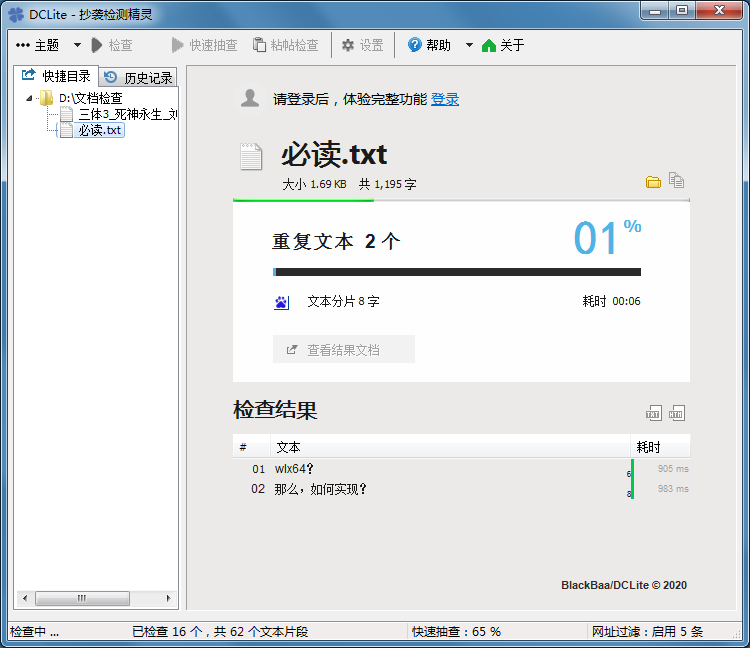Maximize the DCLite window
The width and height of the screenshot is (750, 648).
(682, 11)
